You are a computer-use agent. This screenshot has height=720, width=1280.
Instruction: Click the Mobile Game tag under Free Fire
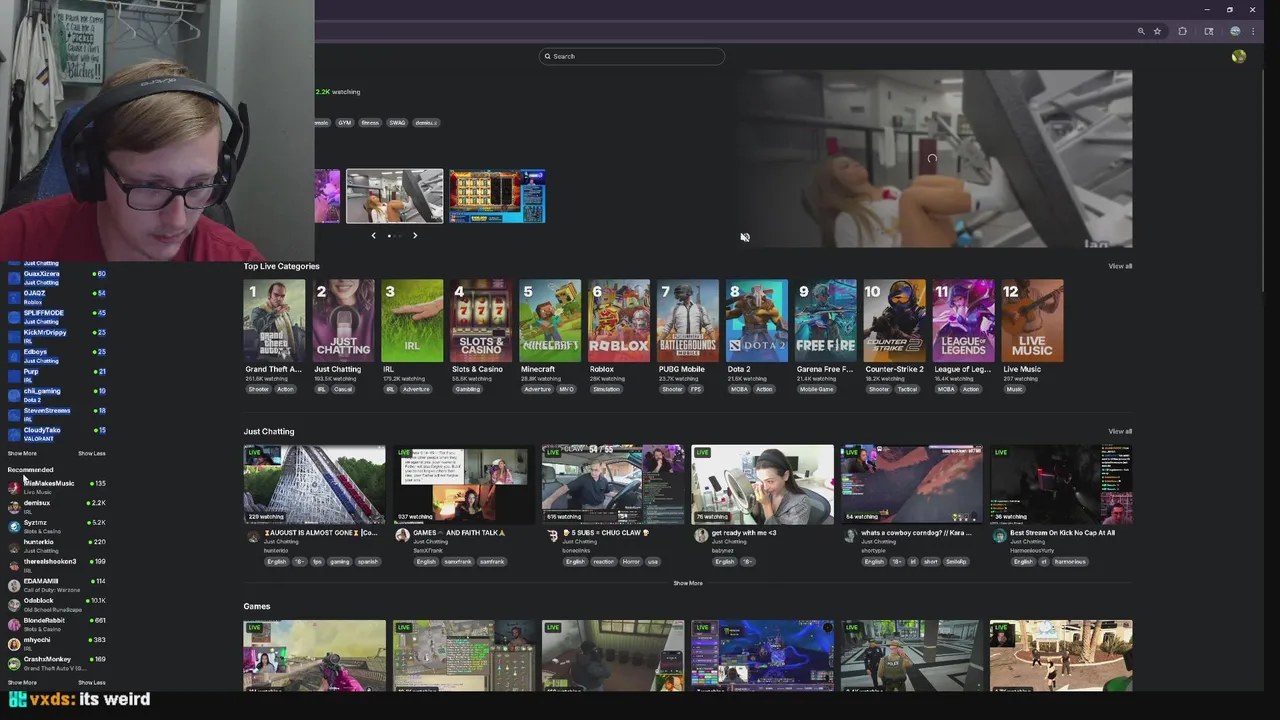[x=816, y=389]
